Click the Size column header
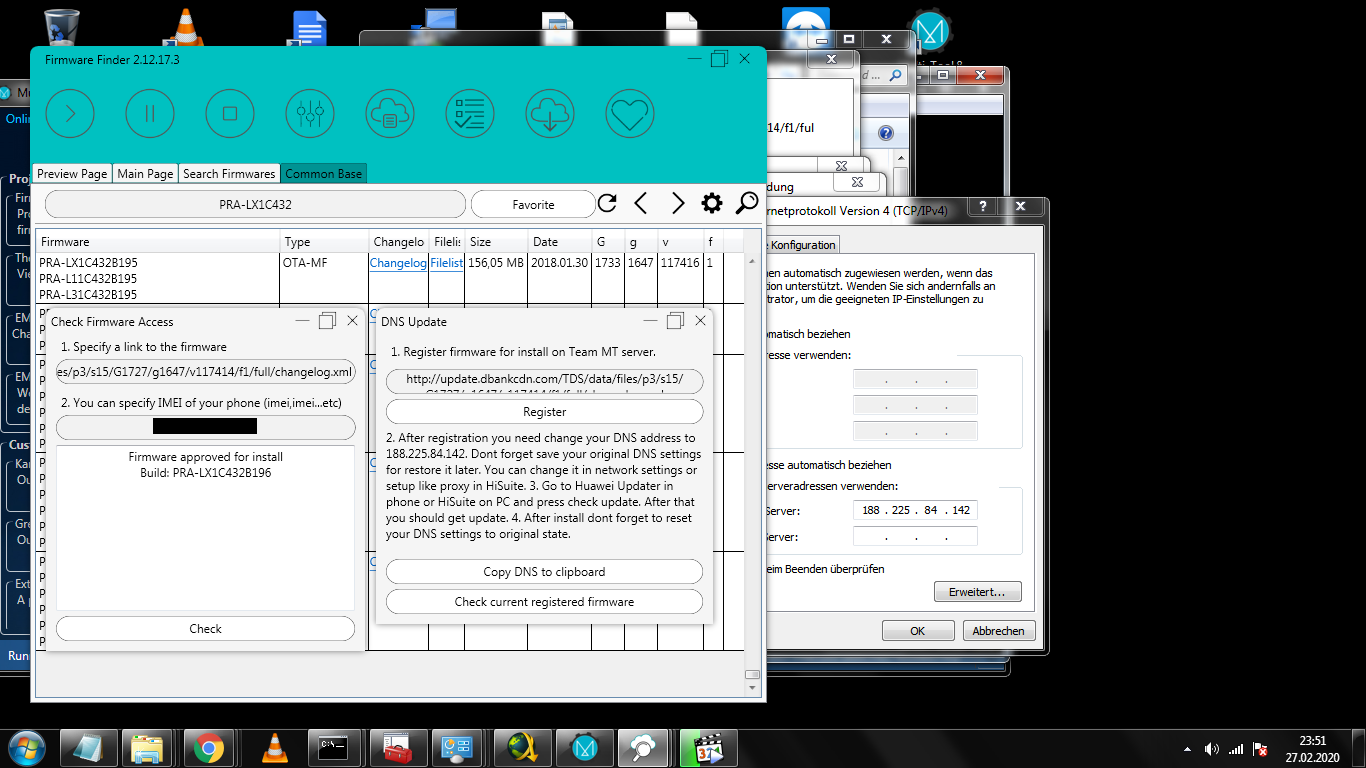This screenshot has width=1366, height=768. point(496,242)
